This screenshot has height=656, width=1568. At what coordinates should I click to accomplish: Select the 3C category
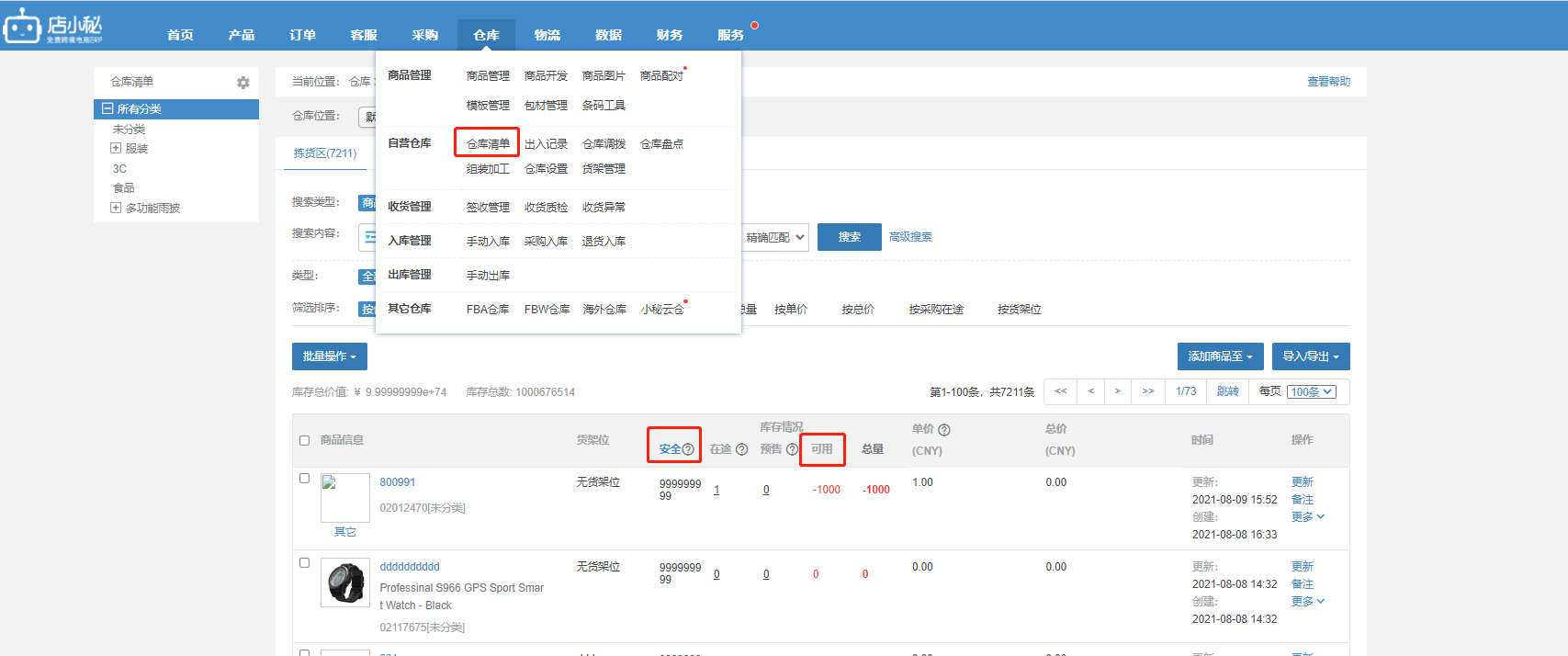tap(119, 169)
